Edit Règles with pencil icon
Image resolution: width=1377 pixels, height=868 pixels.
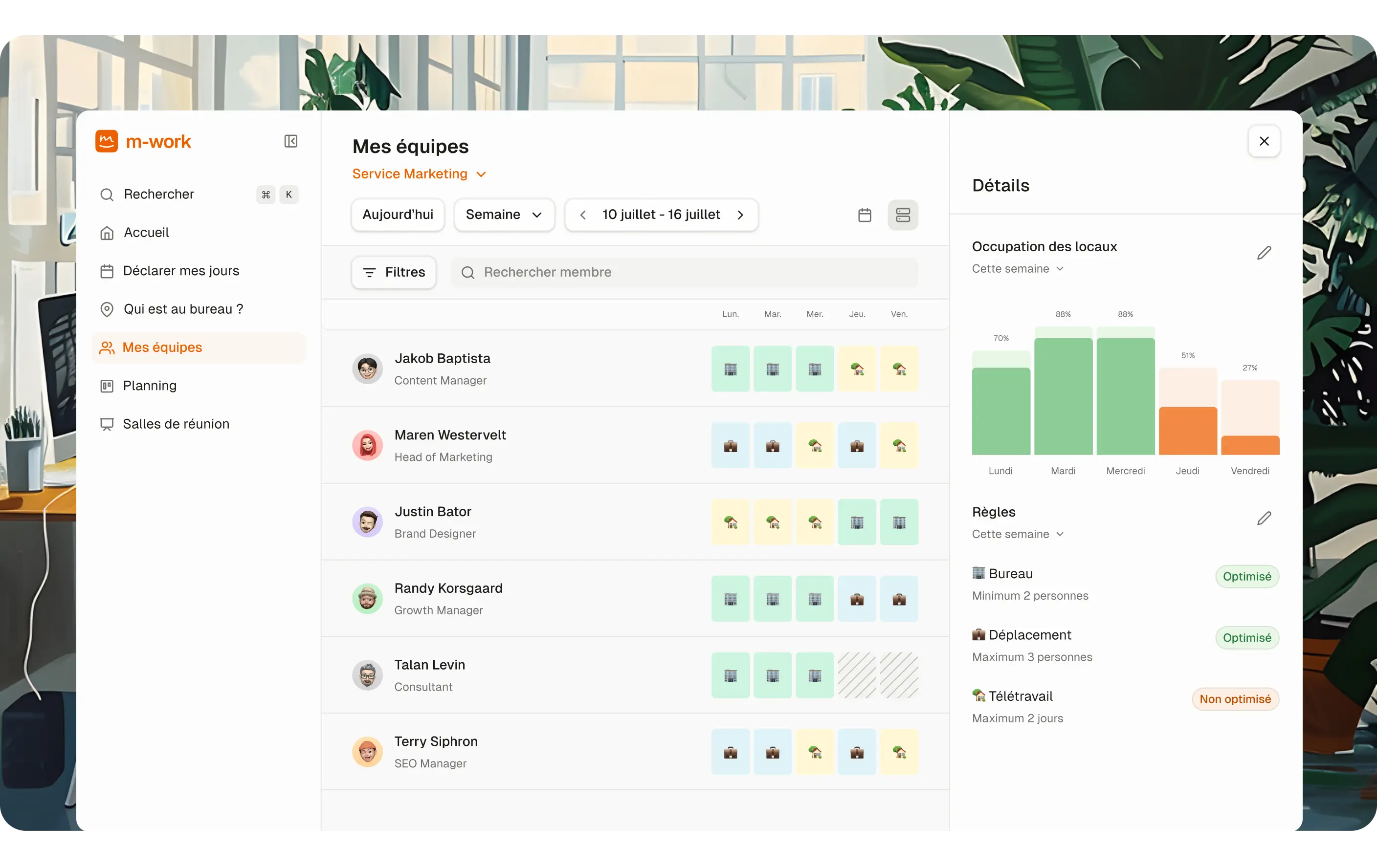[1264, 518]
